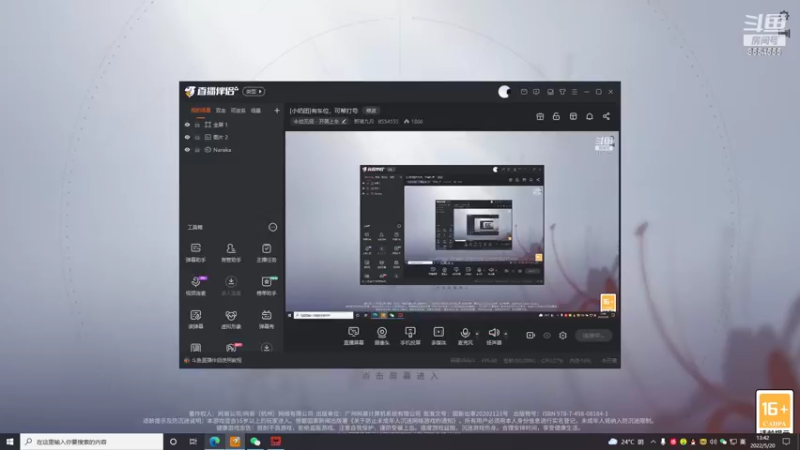Select the 图片 2 source row

click(x=232, y=137)
